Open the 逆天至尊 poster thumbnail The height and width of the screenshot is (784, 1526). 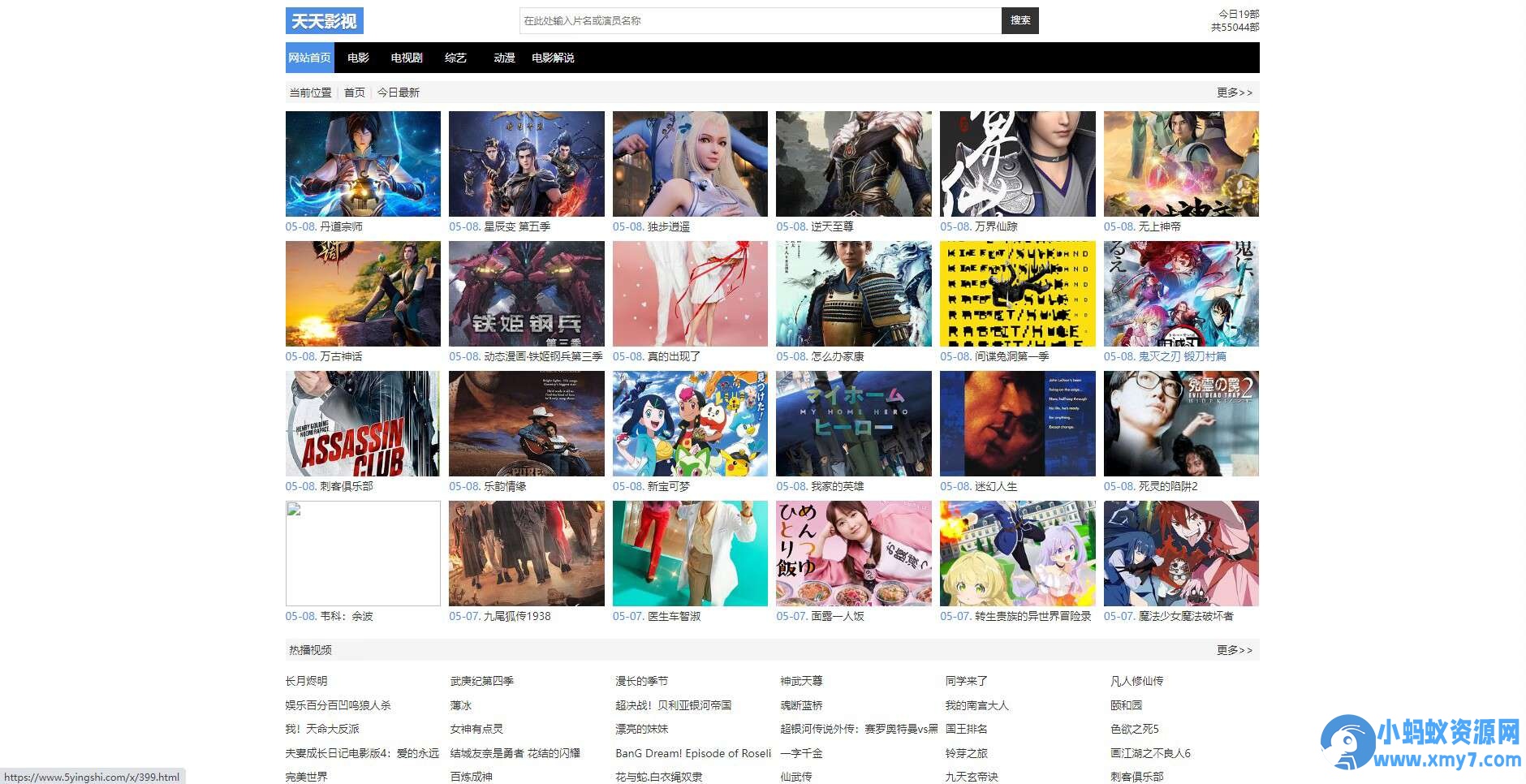click(x=854, y=164)
